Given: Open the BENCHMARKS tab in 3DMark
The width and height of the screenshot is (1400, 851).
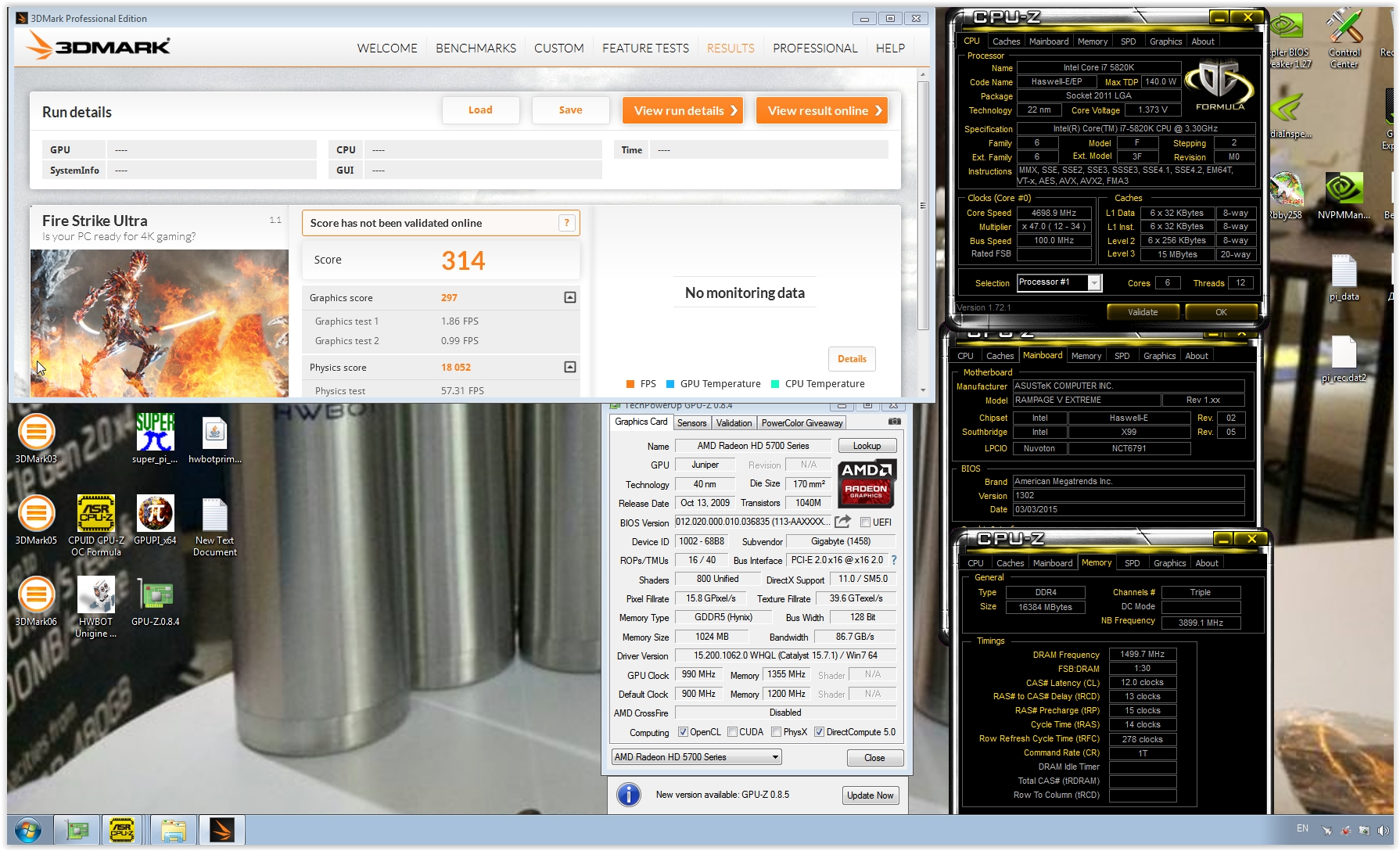Looking at the screenshot, I should 476,48.
